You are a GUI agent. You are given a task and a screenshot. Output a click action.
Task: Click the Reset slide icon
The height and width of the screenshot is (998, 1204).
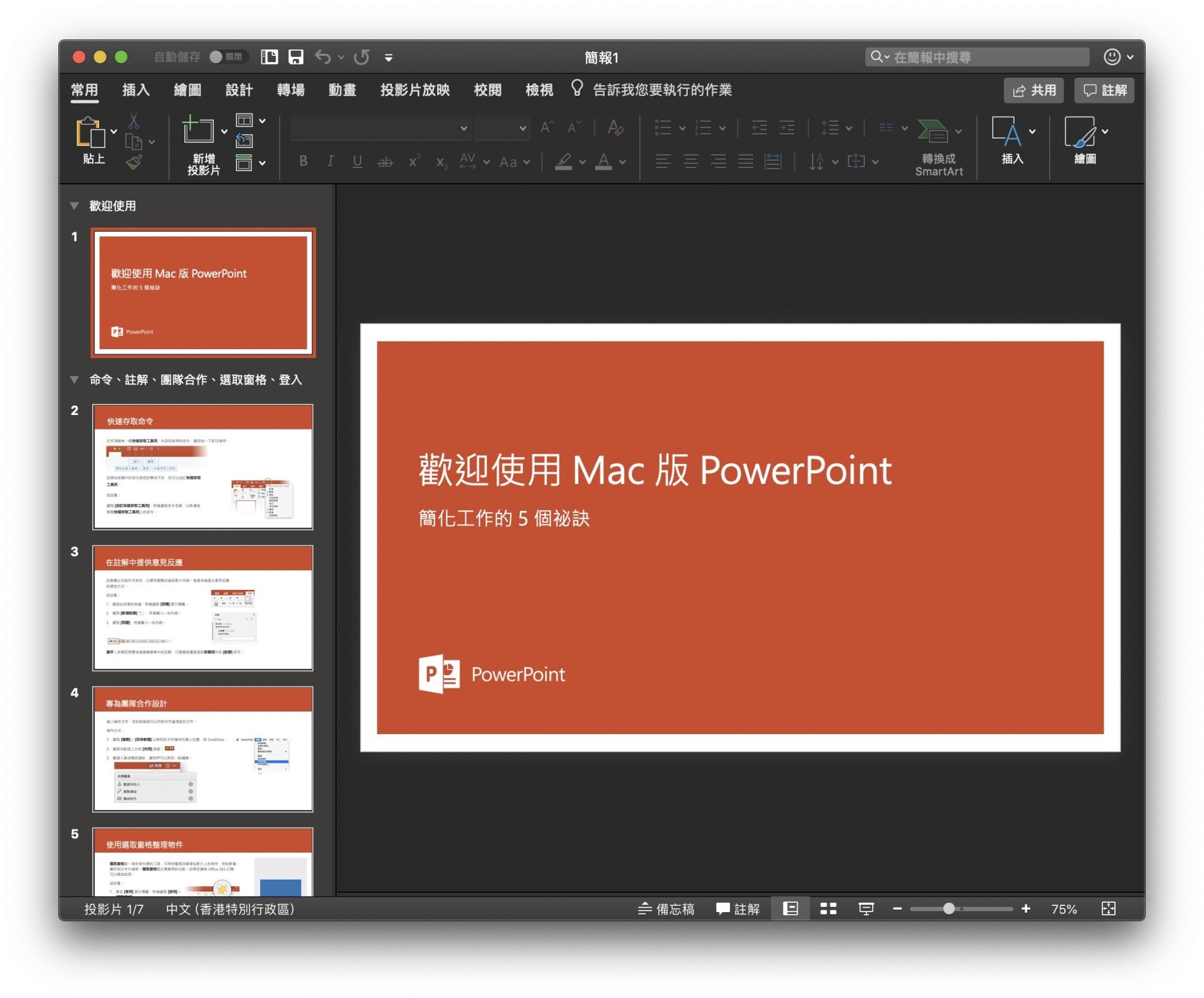244,141
